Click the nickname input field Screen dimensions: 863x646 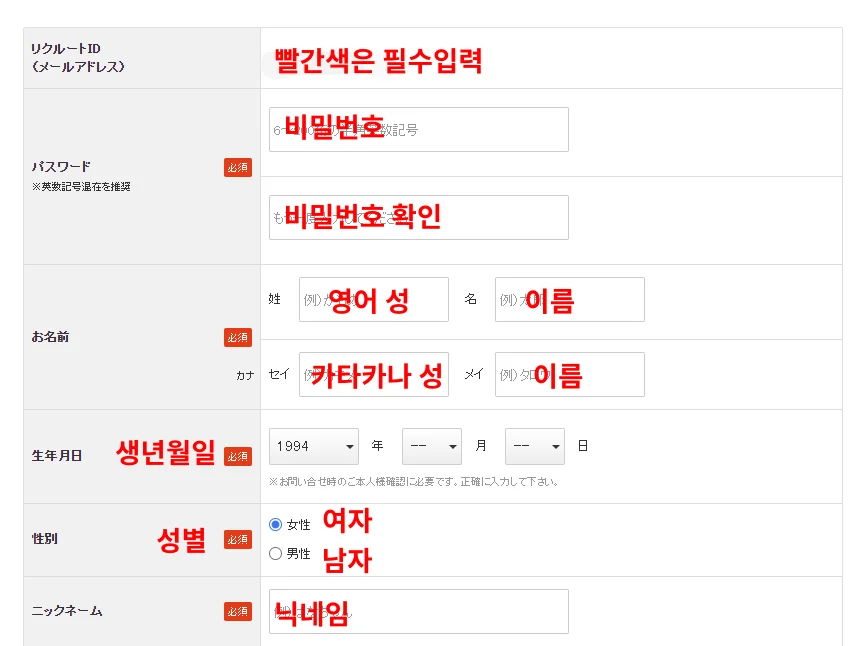tap(418, 612)
